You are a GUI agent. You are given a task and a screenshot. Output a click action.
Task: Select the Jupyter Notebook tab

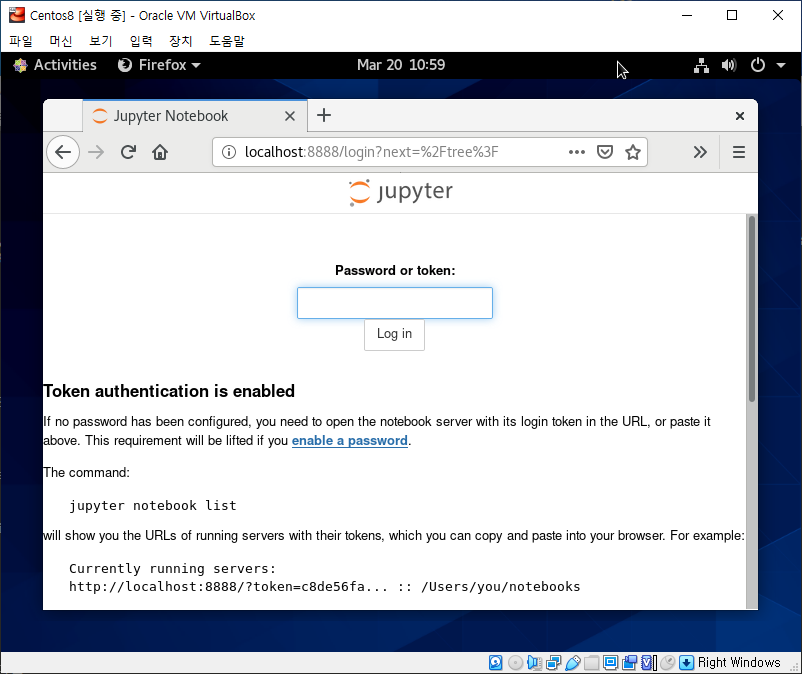pyautogui.click(x=195, y=116)
